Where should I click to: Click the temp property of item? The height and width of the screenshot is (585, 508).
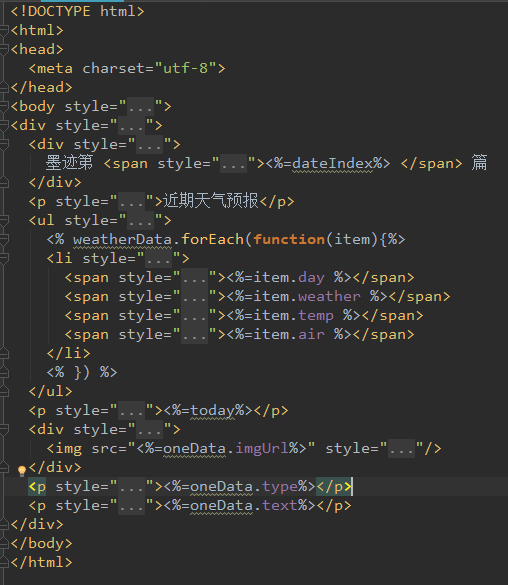coord(316,316)
